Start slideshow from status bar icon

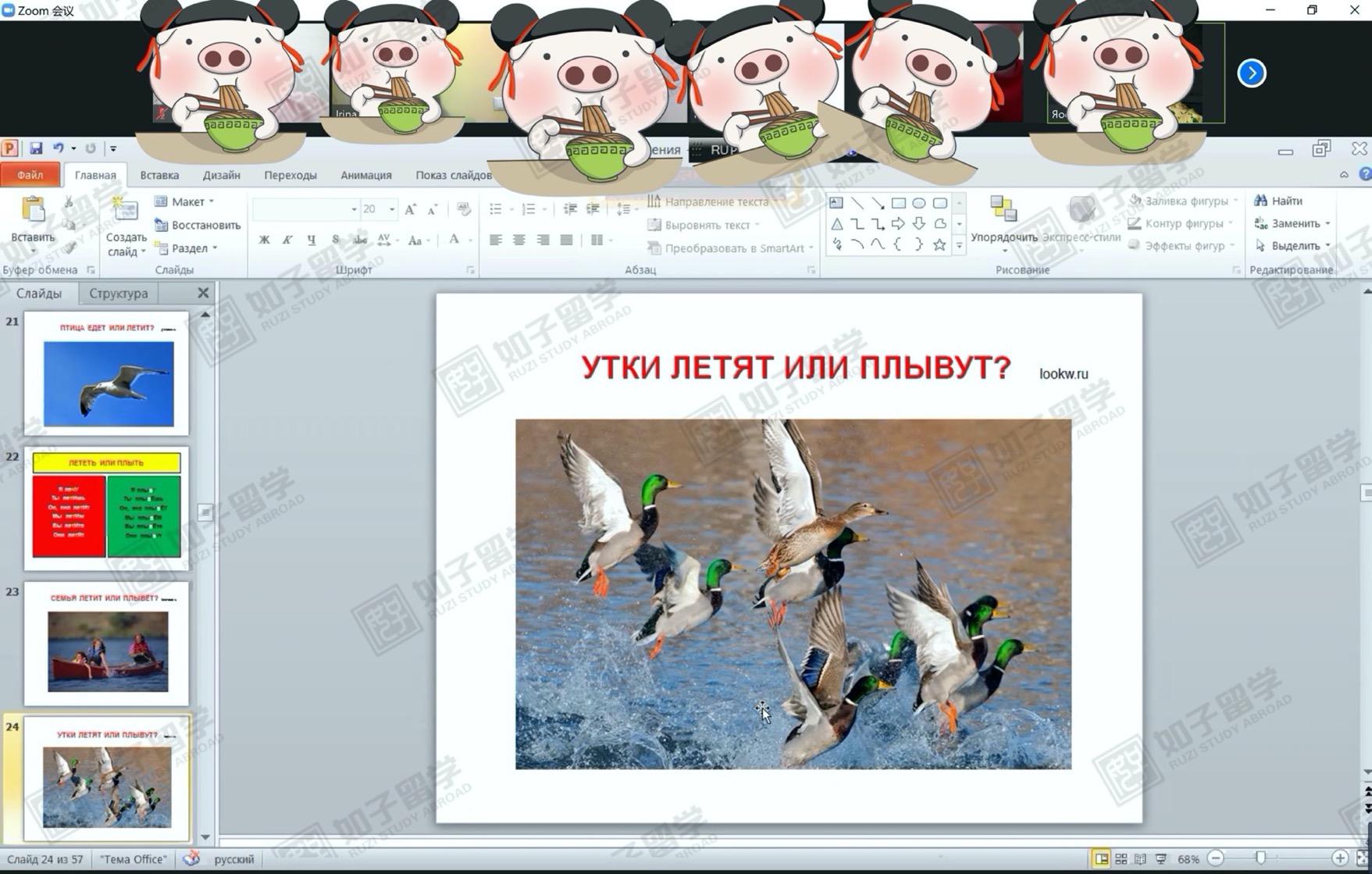[x=1161, y=858]
